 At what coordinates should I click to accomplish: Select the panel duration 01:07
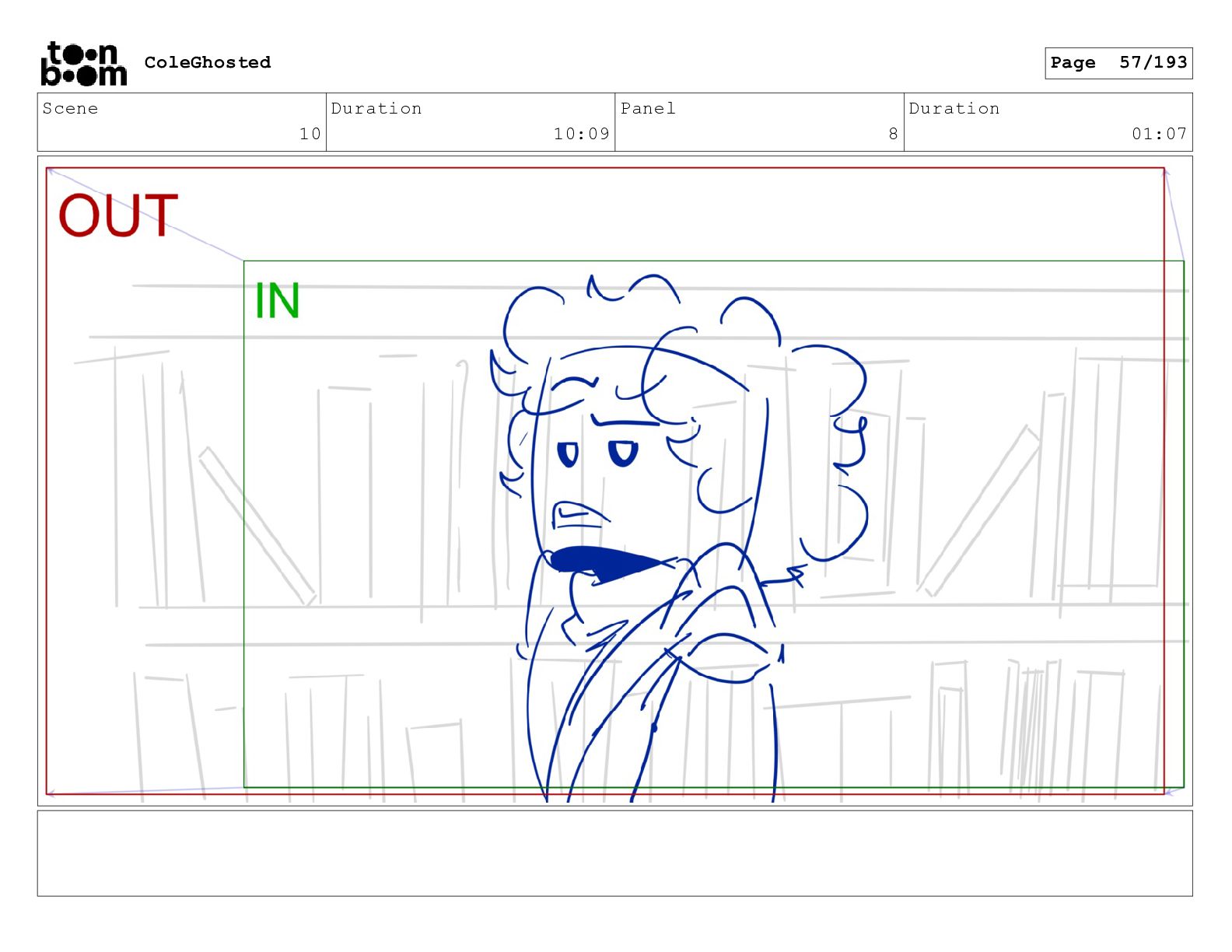1160,134
